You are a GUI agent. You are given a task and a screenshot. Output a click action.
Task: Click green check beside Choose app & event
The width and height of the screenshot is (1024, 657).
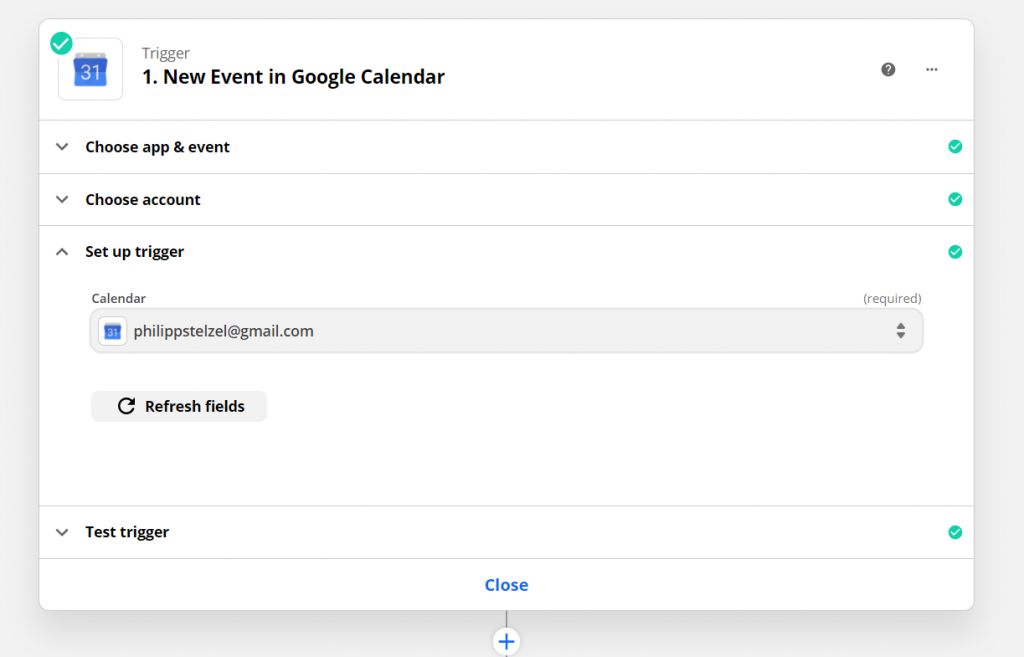click(x=955, y=147)
